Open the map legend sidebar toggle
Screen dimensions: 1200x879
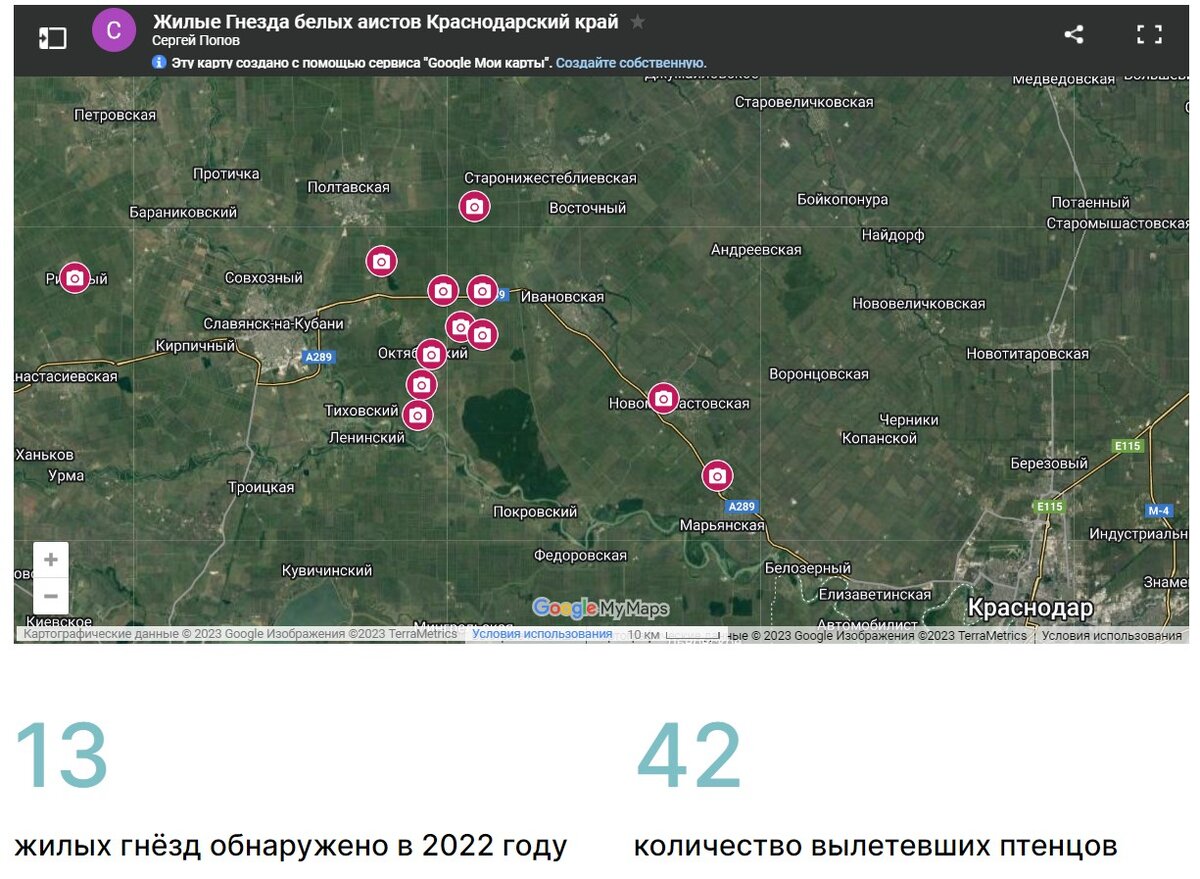click(x=52, y=37)
